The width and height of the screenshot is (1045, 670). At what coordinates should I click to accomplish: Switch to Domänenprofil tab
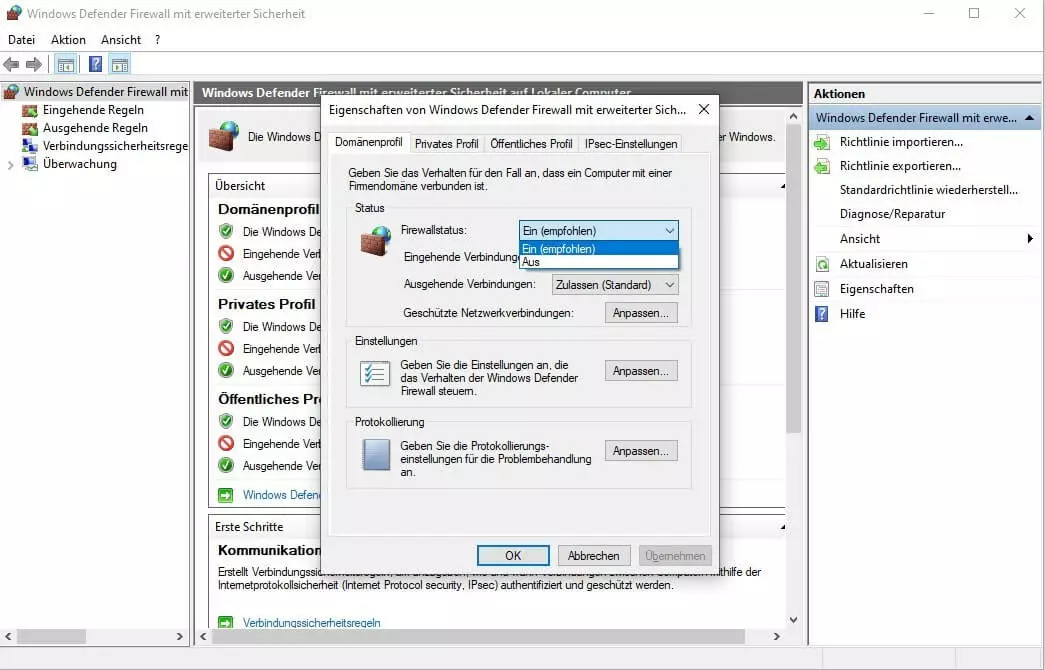click(x=369, y=143)
